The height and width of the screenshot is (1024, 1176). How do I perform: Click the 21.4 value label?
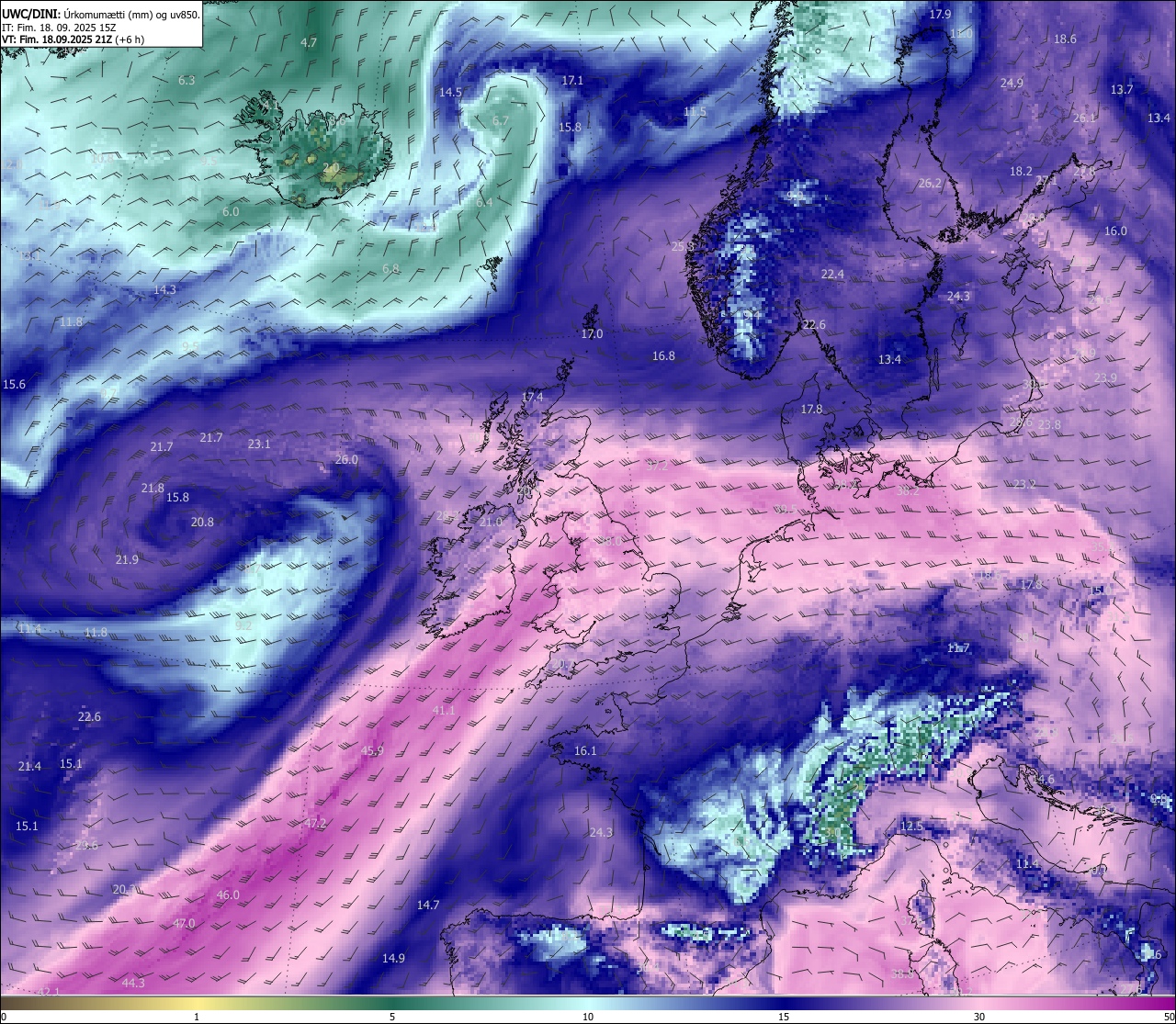[29, 767]
